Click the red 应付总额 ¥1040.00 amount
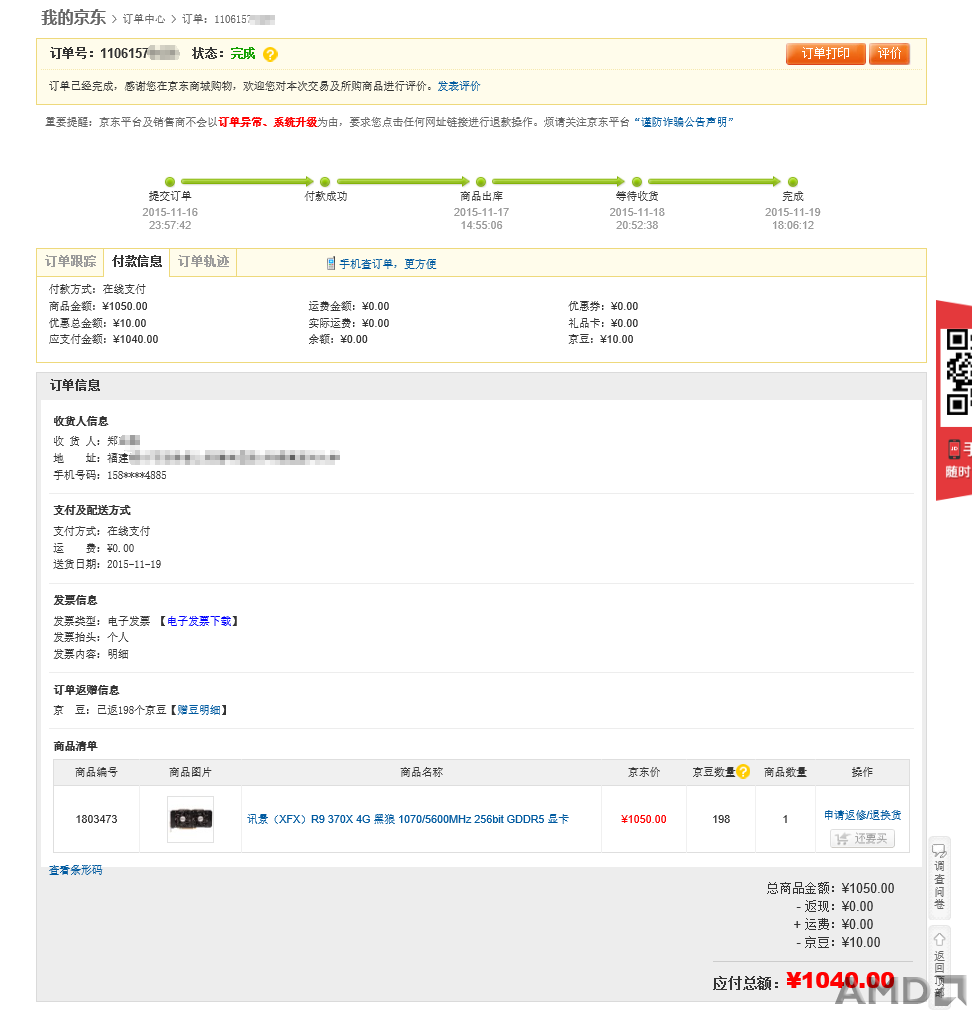This screenshot has height=1011, width=972. [841, 981]
